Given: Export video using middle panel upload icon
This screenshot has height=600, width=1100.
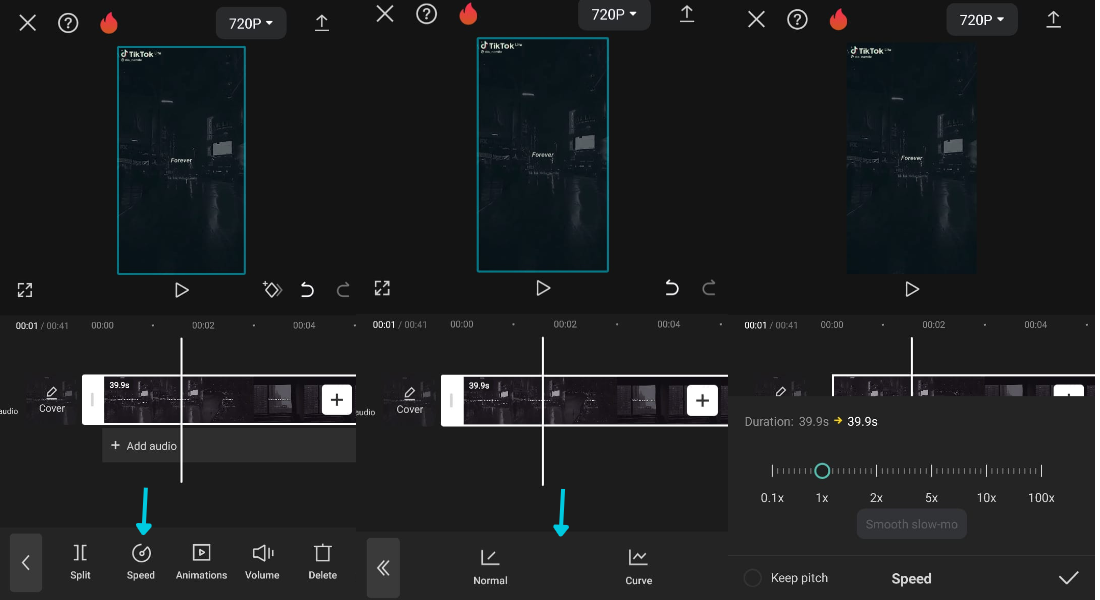Looking at the screenshot, I should [687, 14].
